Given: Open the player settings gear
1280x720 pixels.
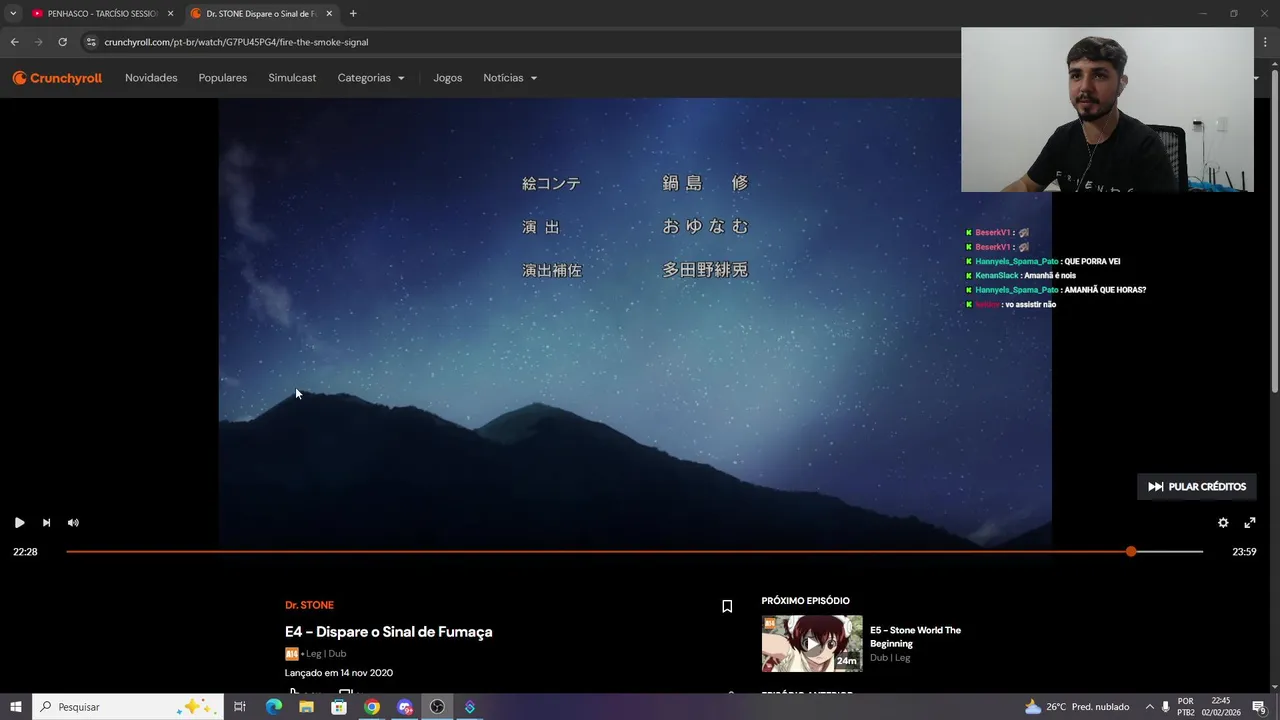Looking at the screenshot, I should (x=1222, y=522).
